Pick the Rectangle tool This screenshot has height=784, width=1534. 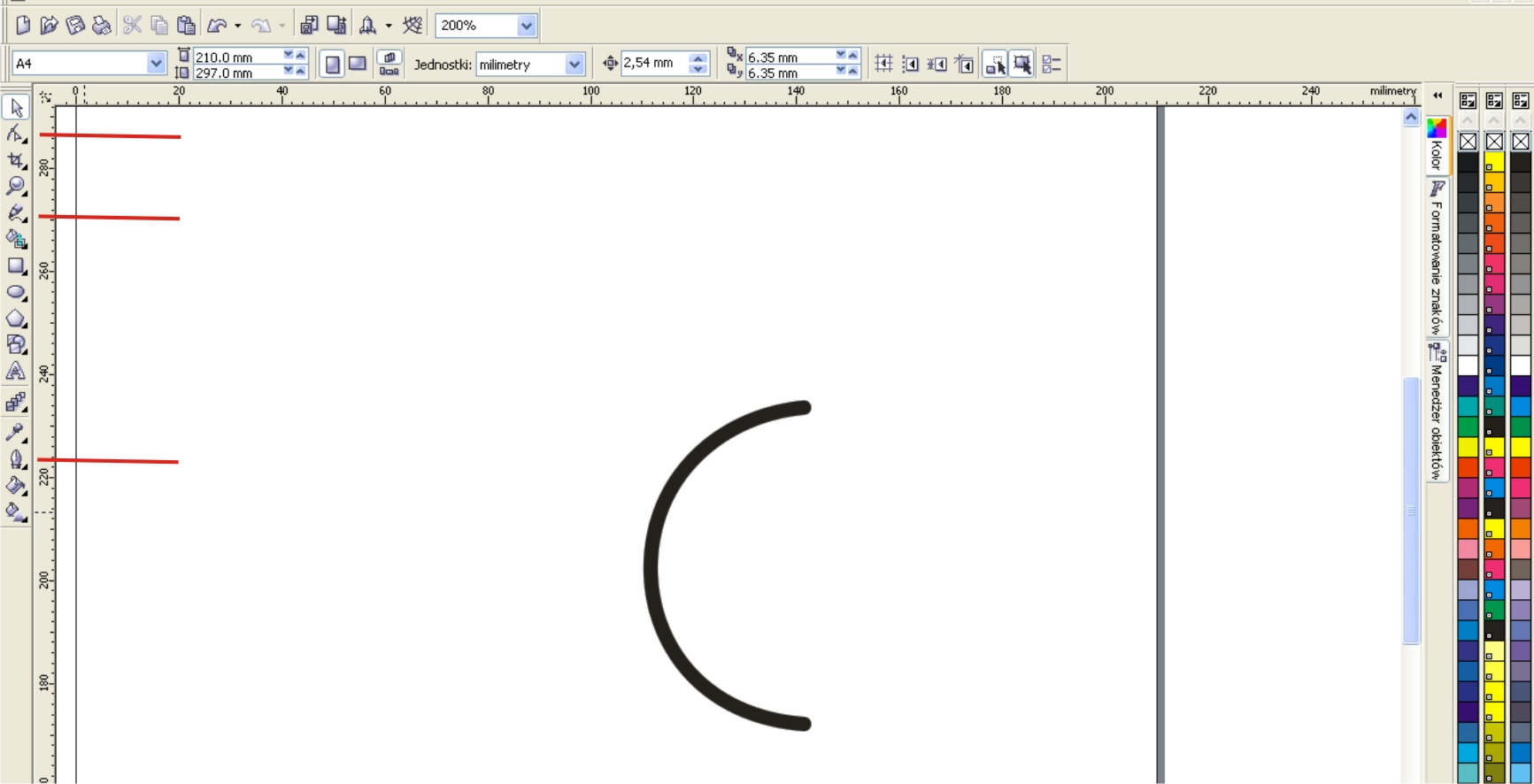pos(16,265)
